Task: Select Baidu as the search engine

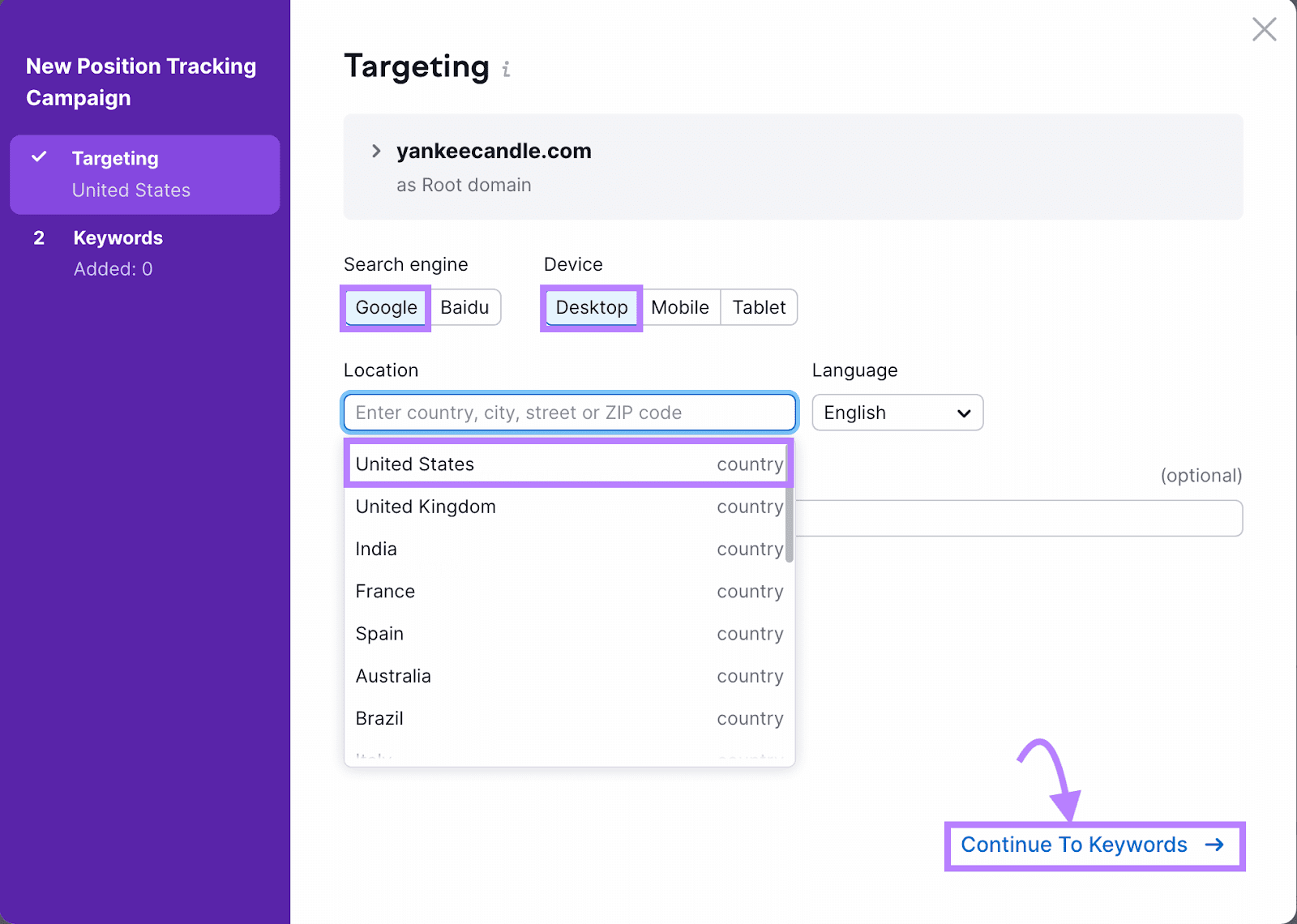Action: tap(464, 307)
